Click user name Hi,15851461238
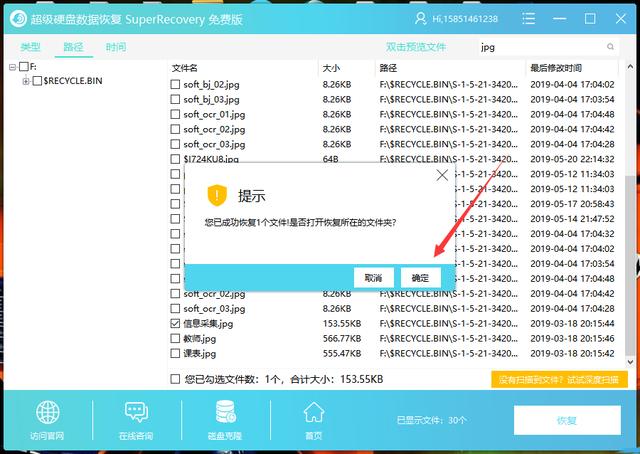The image size is (640, 454). click(x=465, y=19)
